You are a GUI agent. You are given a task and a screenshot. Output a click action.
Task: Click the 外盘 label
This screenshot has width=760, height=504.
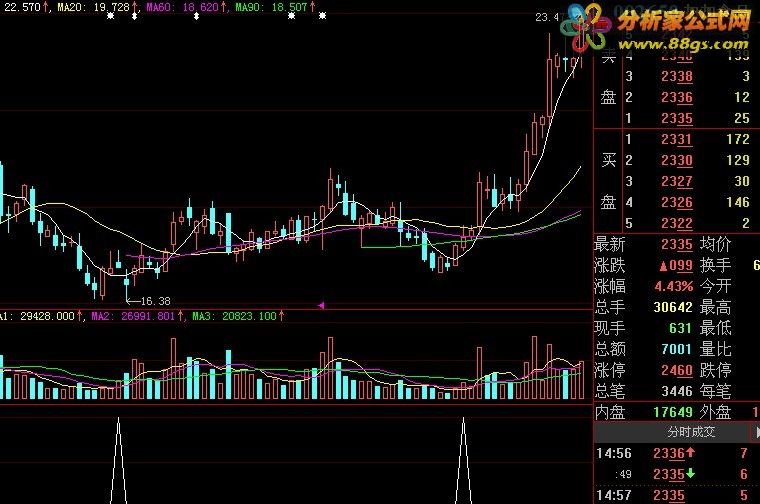(715, 412)
